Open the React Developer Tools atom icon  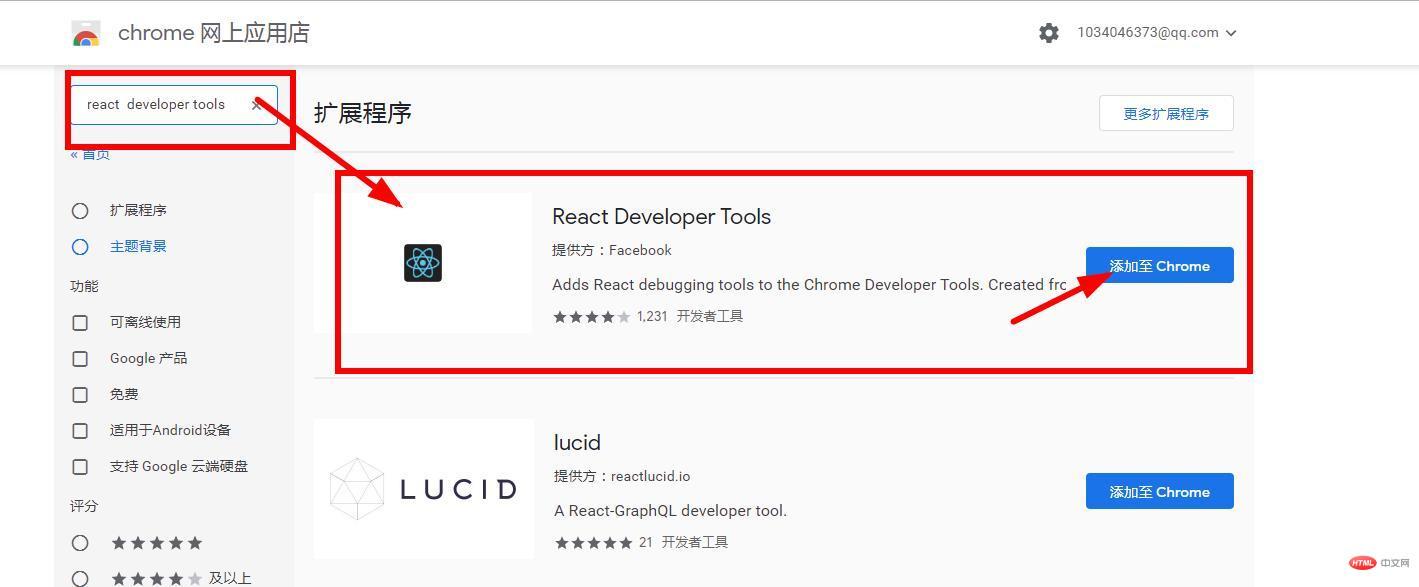coord(423,263)
